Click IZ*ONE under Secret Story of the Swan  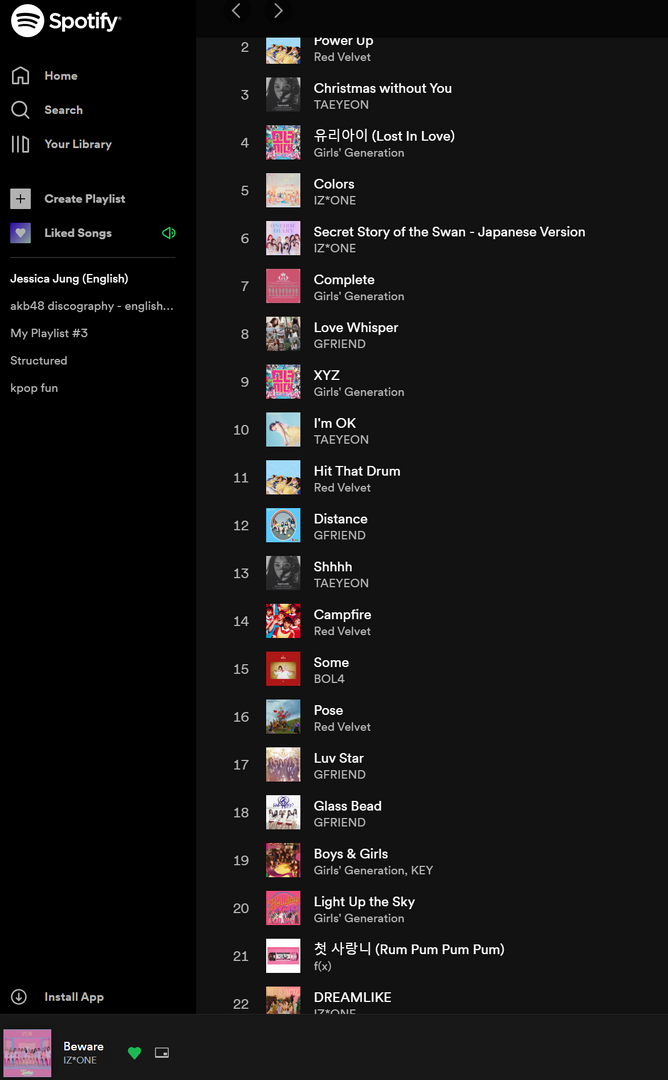click(335, 248)
